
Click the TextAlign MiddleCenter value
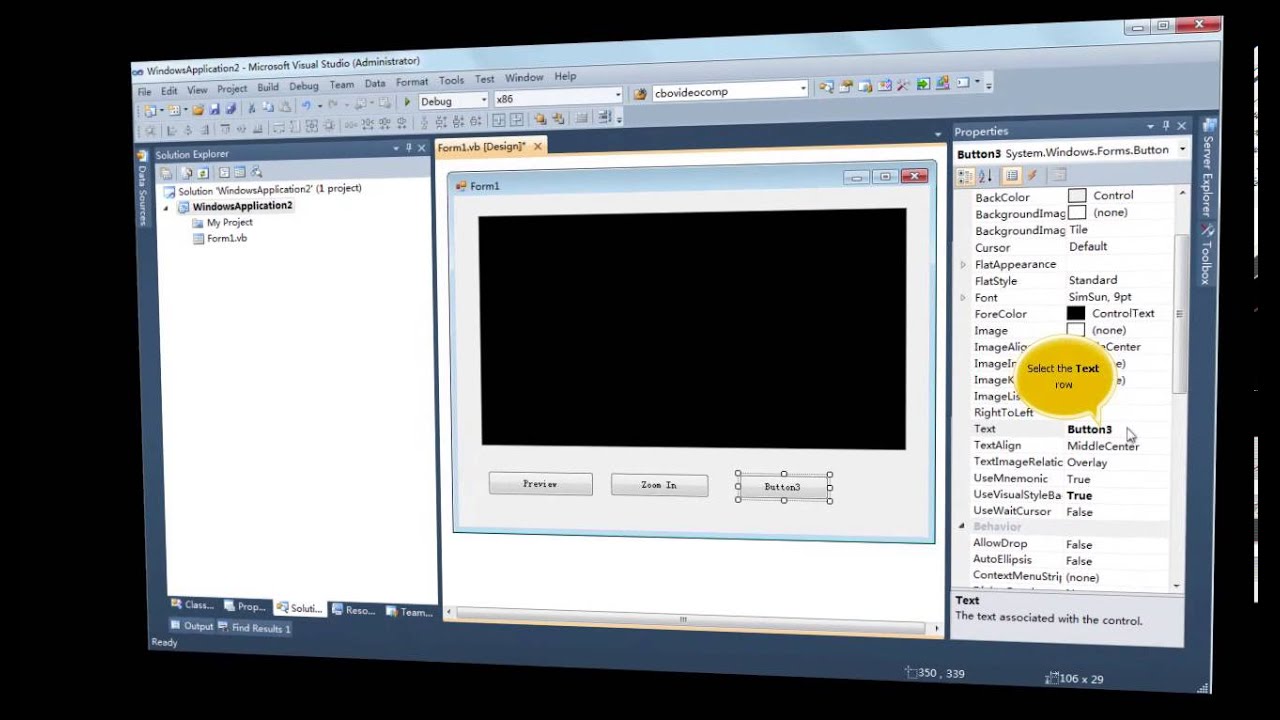(1102, 446)
